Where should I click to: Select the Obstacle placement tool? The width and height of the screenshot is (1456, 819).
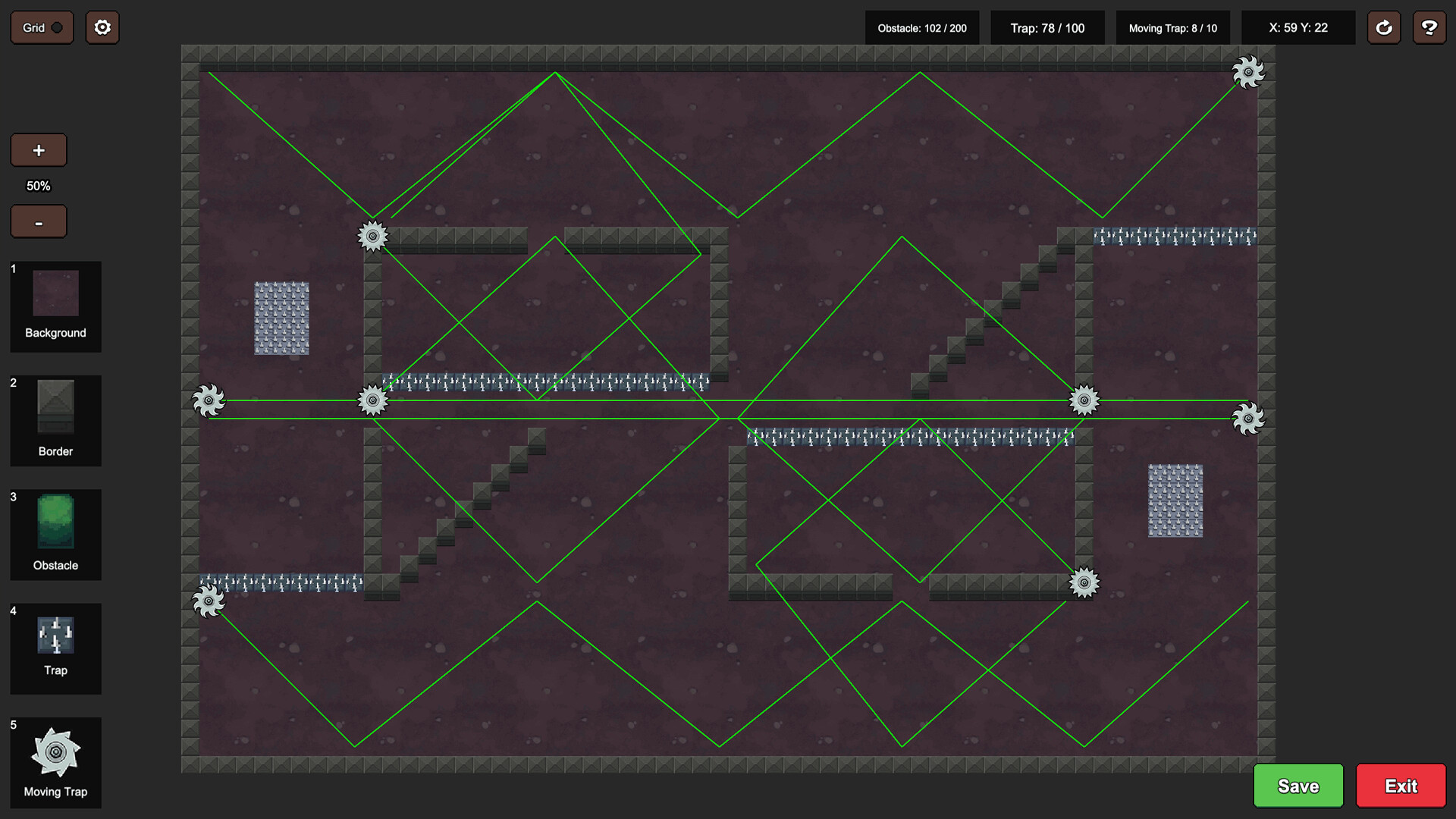55,535
